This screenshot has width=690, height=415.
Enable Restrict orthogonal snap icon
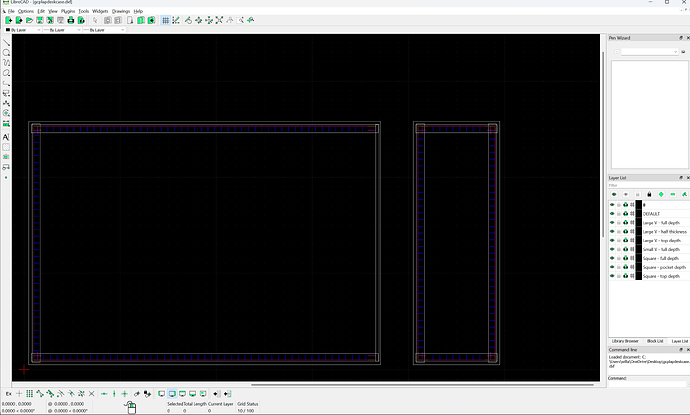pos(125,393)
